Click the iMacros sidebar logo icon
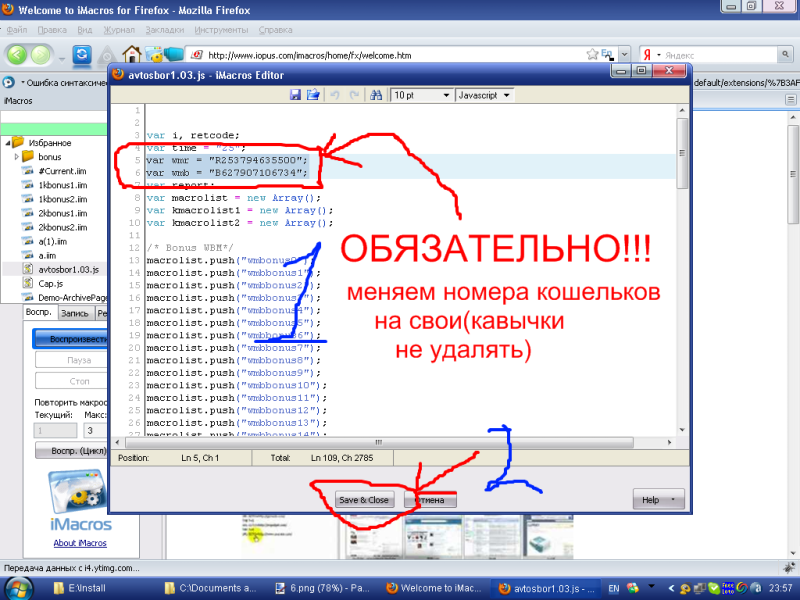 tap(80, 494)
